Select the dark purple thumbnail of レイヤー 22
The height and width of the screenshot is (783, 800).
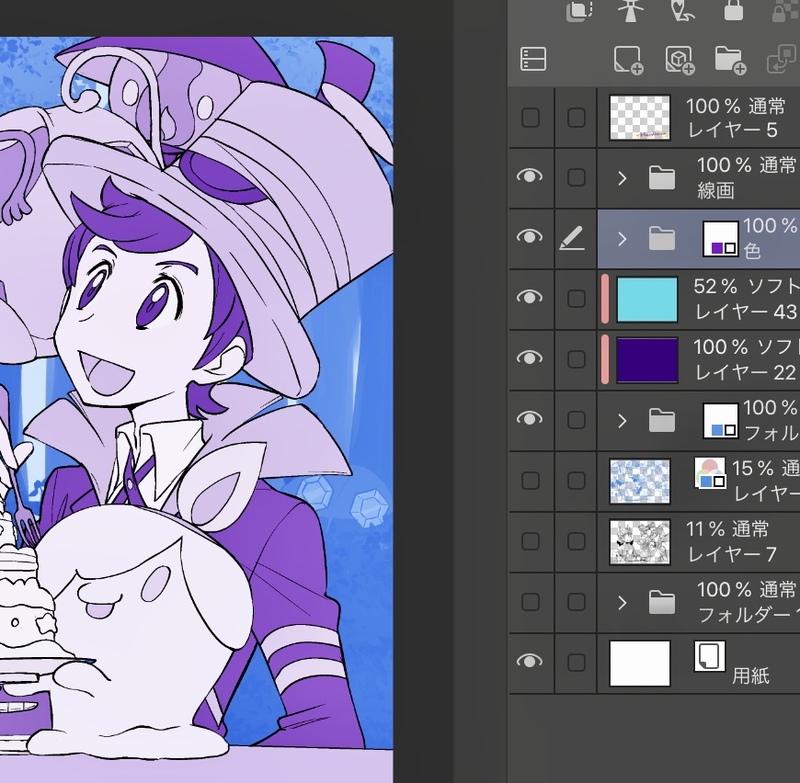647,360
